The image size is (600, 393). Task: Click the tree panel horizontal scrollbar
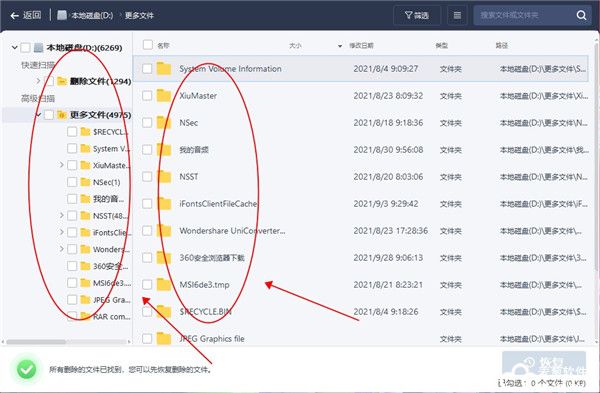[x=36, y=341]
